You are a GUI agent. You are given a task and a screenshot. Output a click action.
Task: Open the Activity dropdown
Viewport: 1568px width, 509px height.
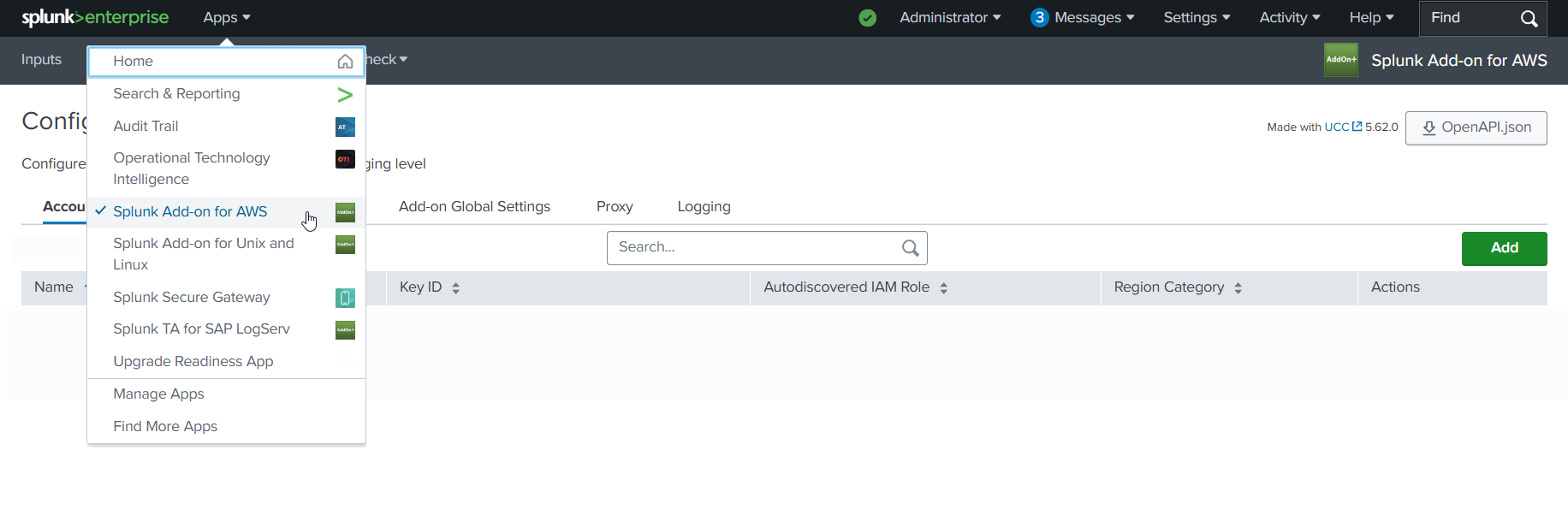pos(1290,18)
